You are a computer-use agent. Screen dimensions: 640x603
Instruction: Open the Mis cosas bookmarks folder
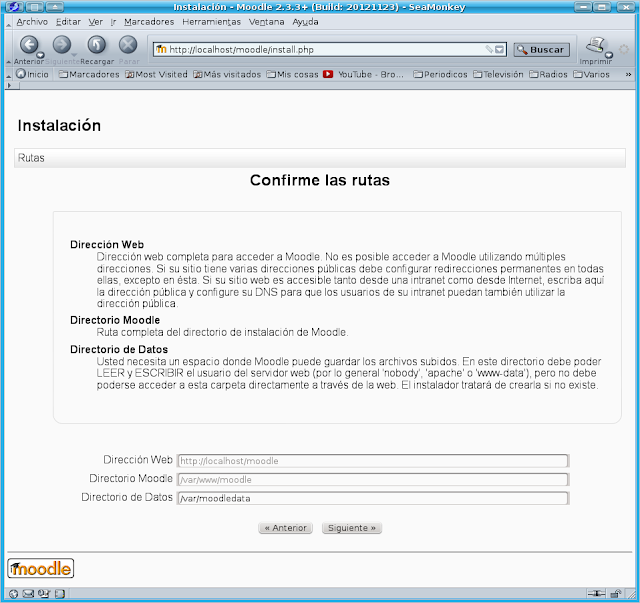pos(292,74)
